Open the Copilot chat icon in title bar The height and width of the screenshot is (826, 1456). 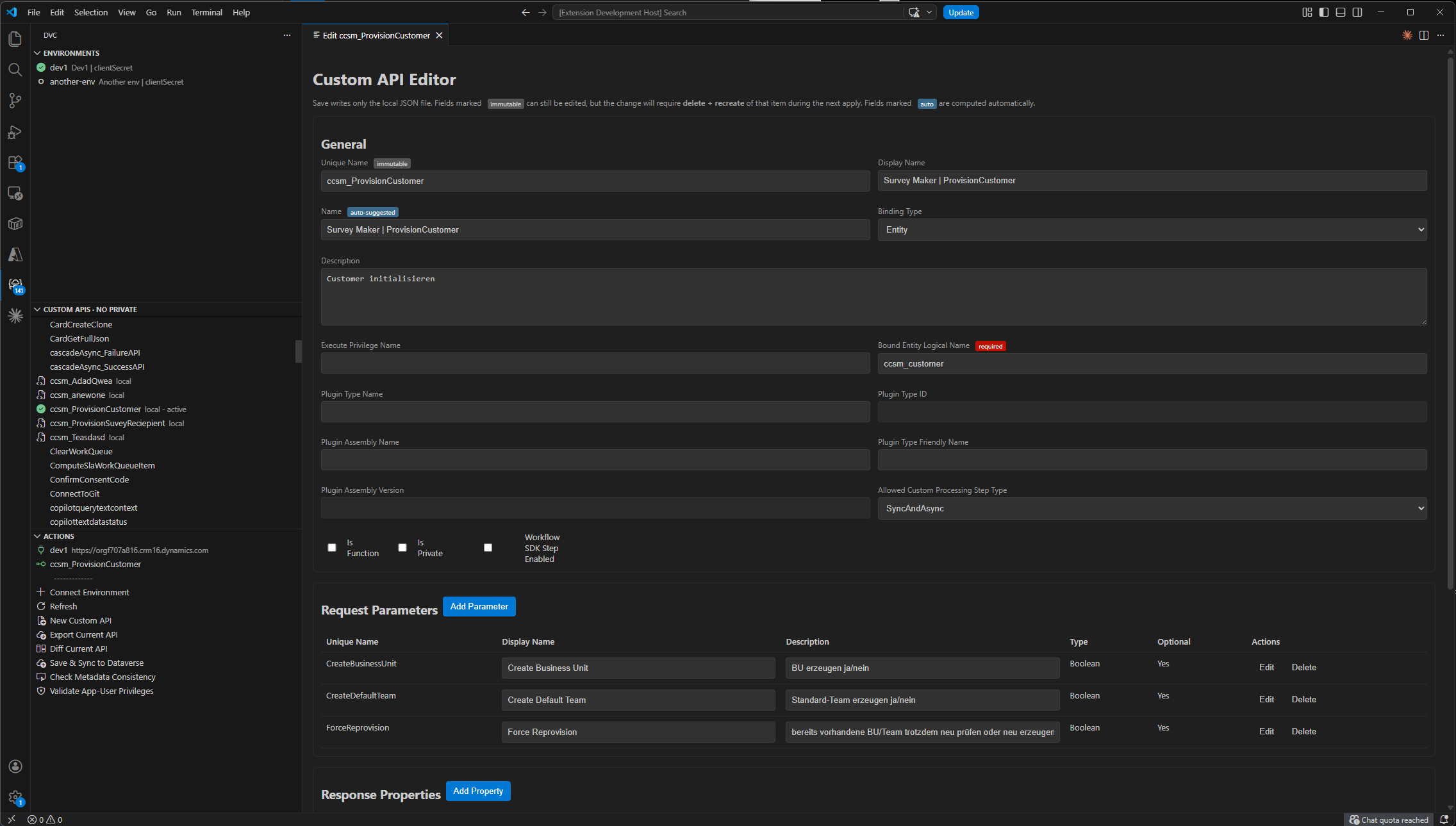point(914,12)
